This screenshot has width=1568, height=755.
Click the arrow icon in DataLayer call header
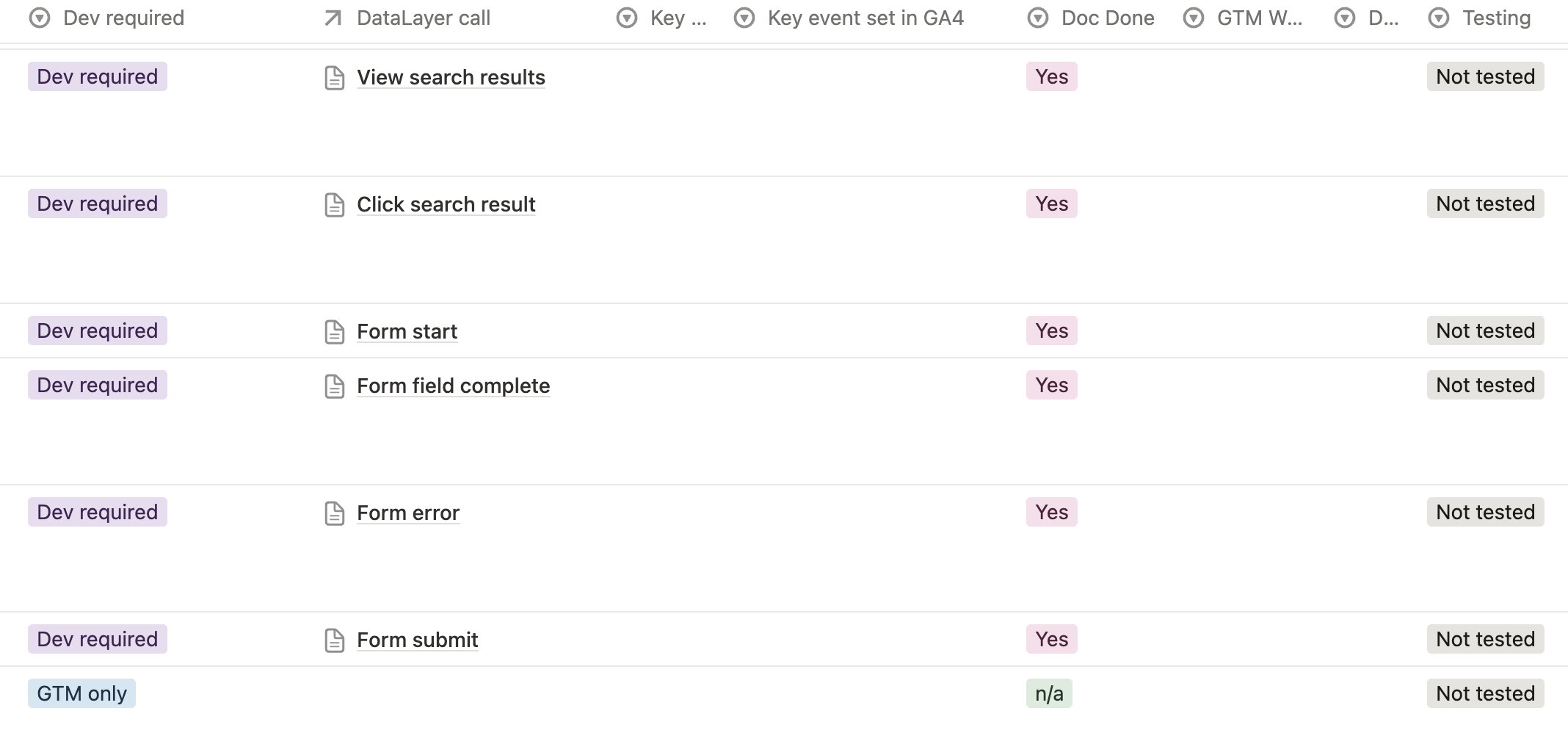(333, 18)
